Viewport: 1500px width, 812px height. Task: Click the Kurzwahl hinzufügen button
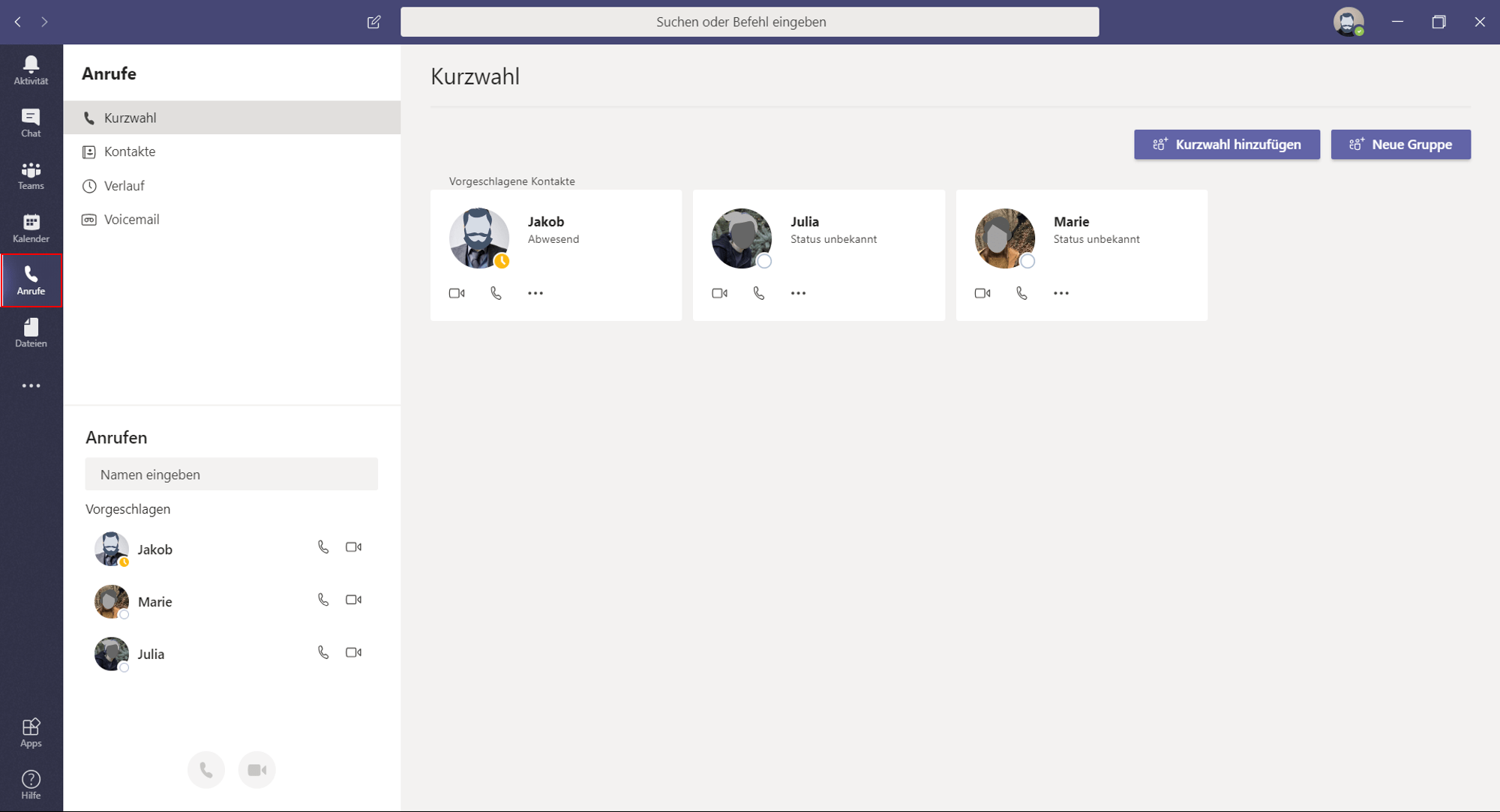(1227, 145)
